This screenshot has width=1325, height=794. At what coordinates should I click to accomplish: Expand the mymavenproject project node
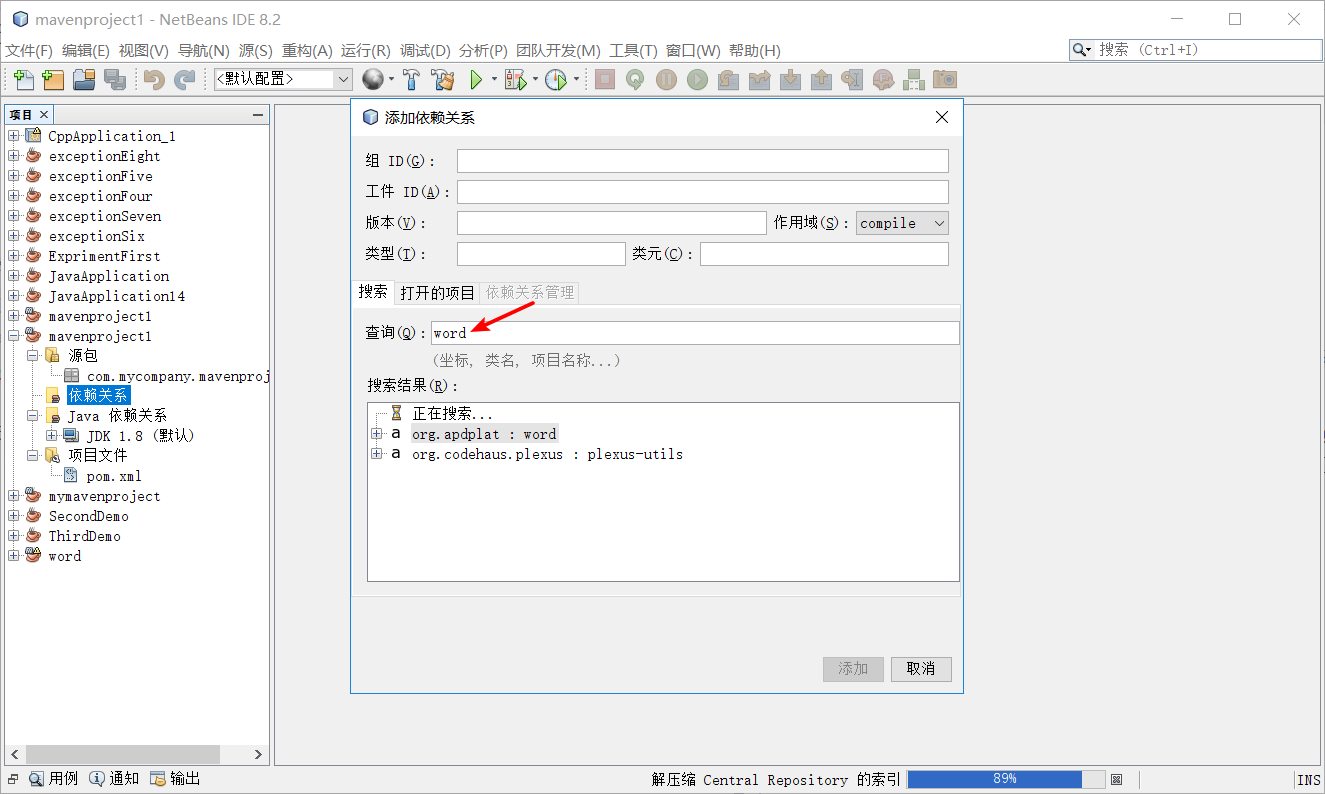tap(14, 496)
